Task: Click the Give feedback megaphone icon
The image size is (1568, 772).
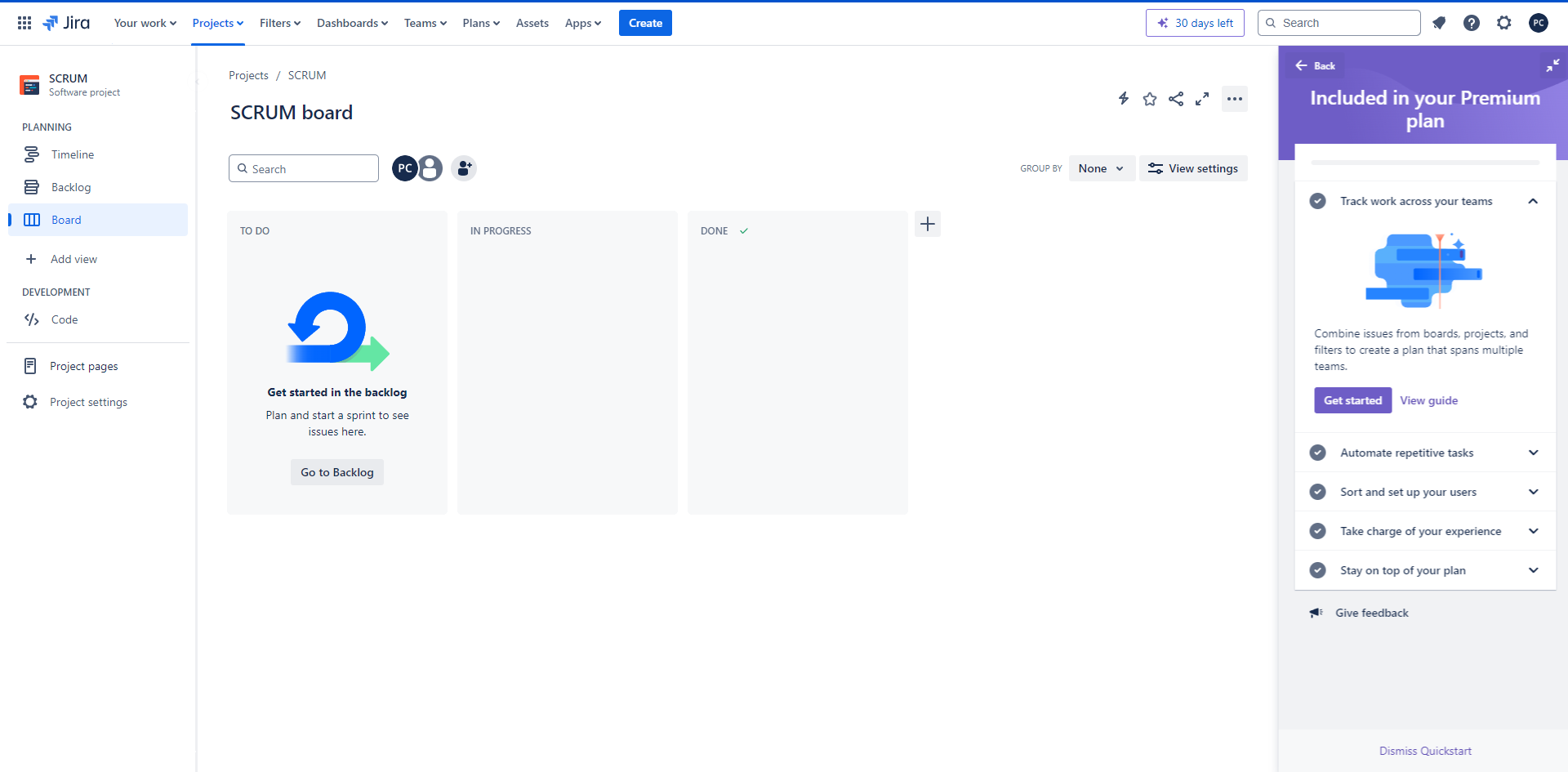Action: click(1316, 613)
